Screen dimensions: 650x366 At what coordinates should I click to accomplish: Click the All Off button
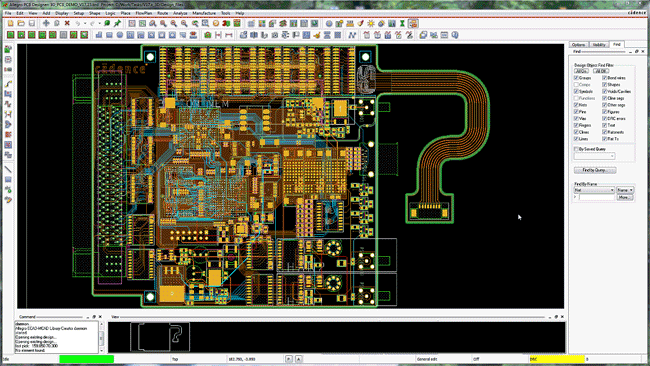pos(601,71)
